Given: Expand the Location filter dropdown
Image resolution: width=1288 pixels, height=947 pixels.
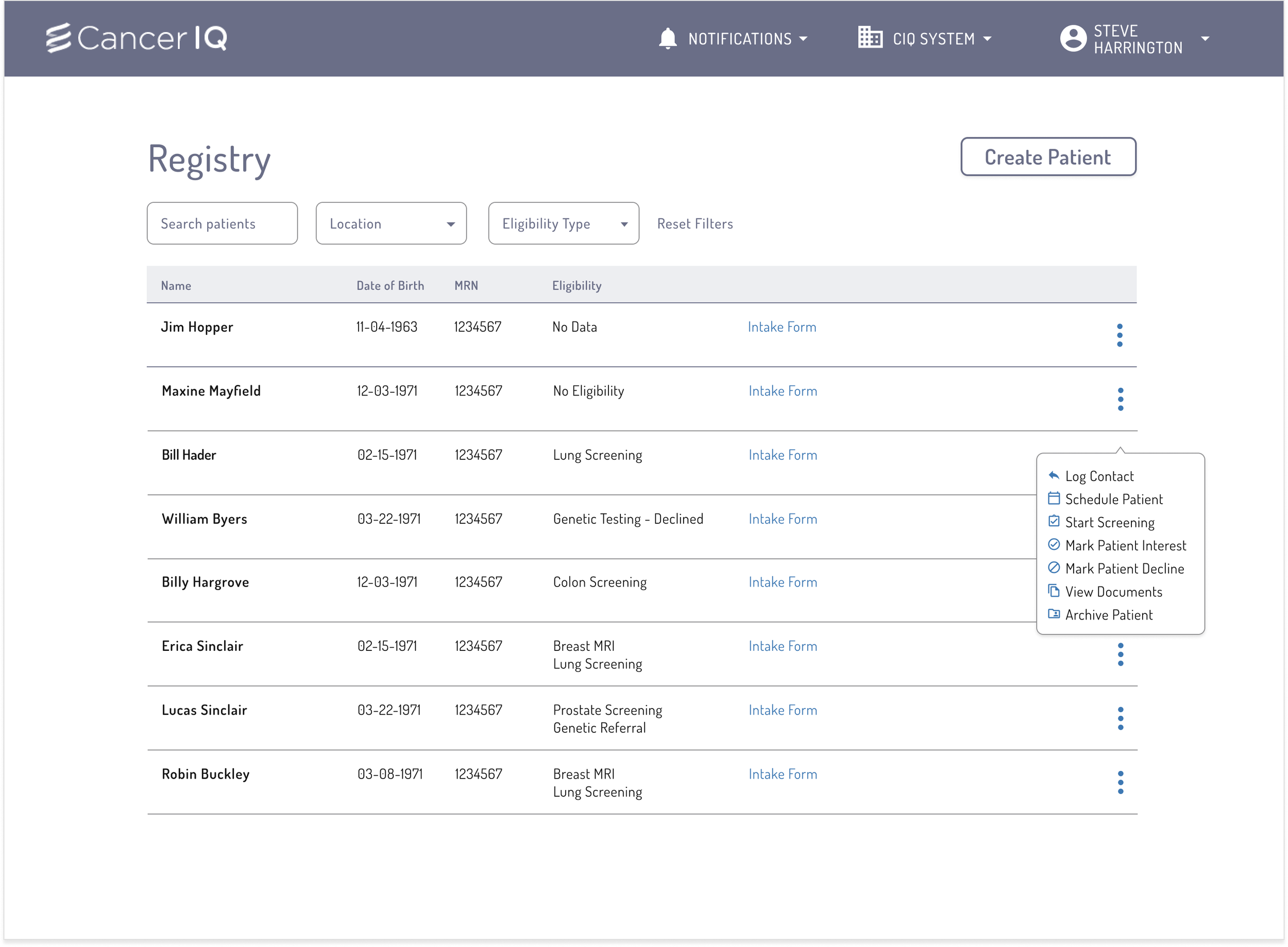Looking at the screenshot, I should (391, 223).
